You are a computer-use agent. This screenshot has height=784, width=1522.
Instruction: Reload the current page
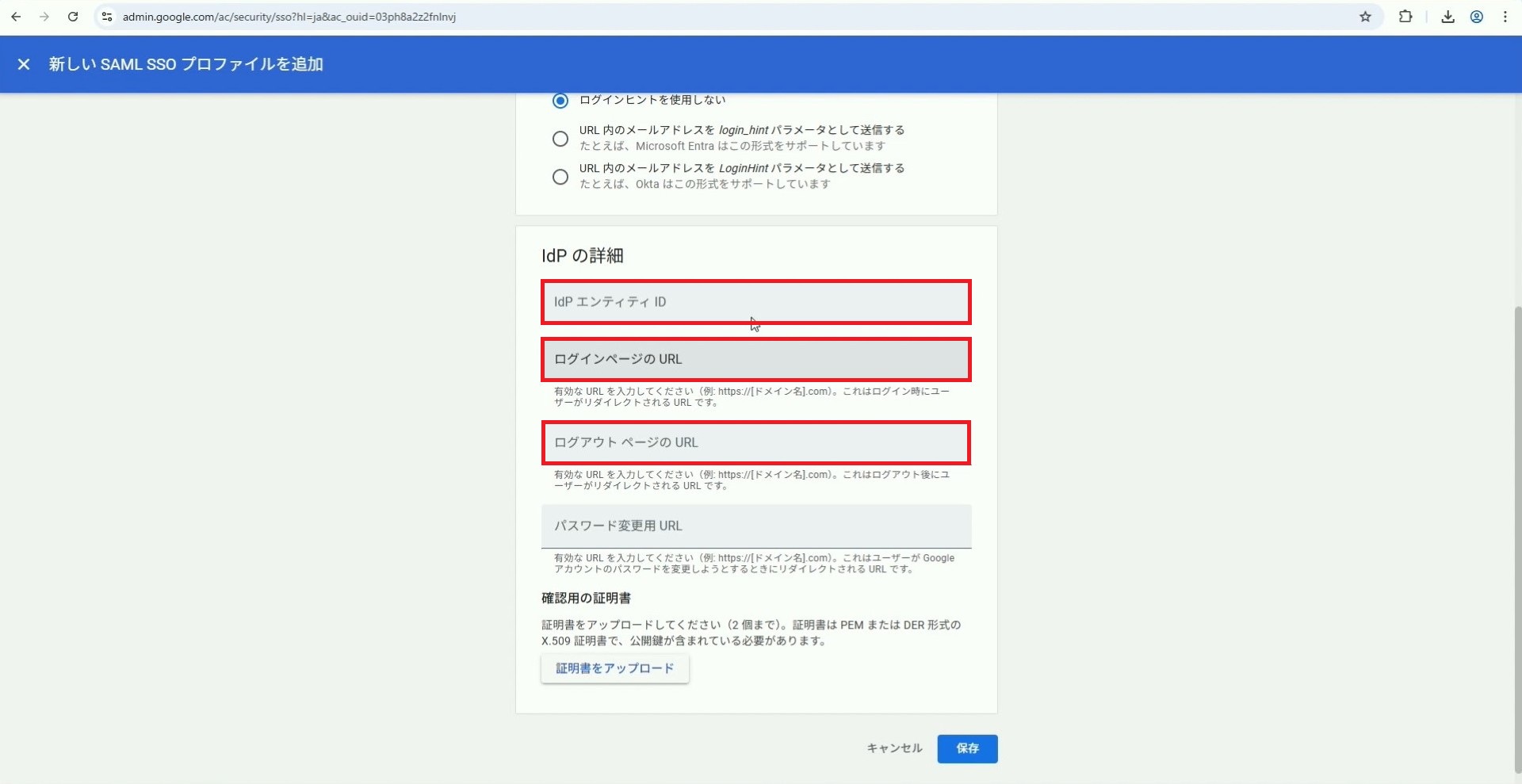(73, 17)
